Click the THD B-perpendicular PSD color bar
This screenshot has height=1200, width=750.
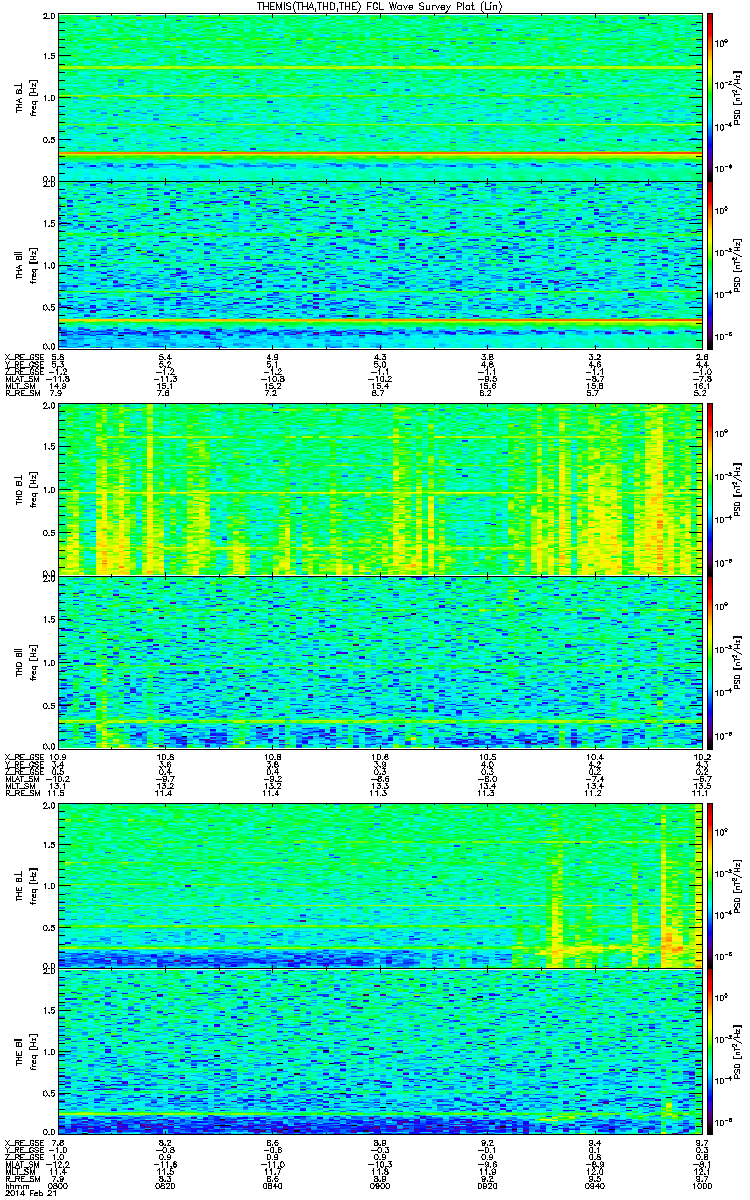click(x=709, y=490)
